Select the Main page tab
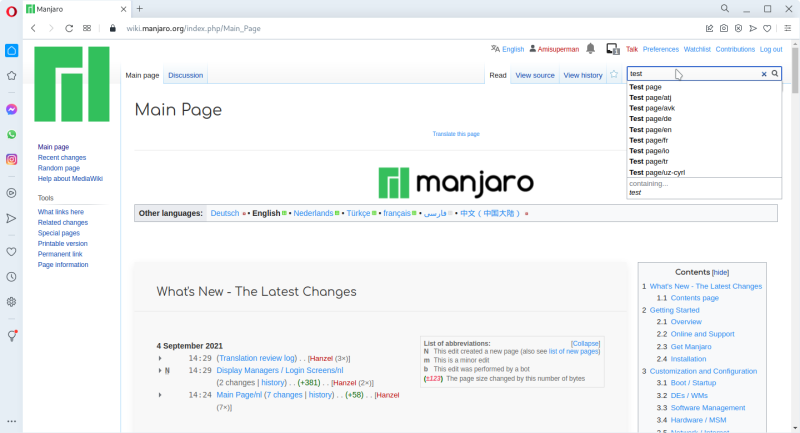Screen dimensions: 800x433 (142, 75)
